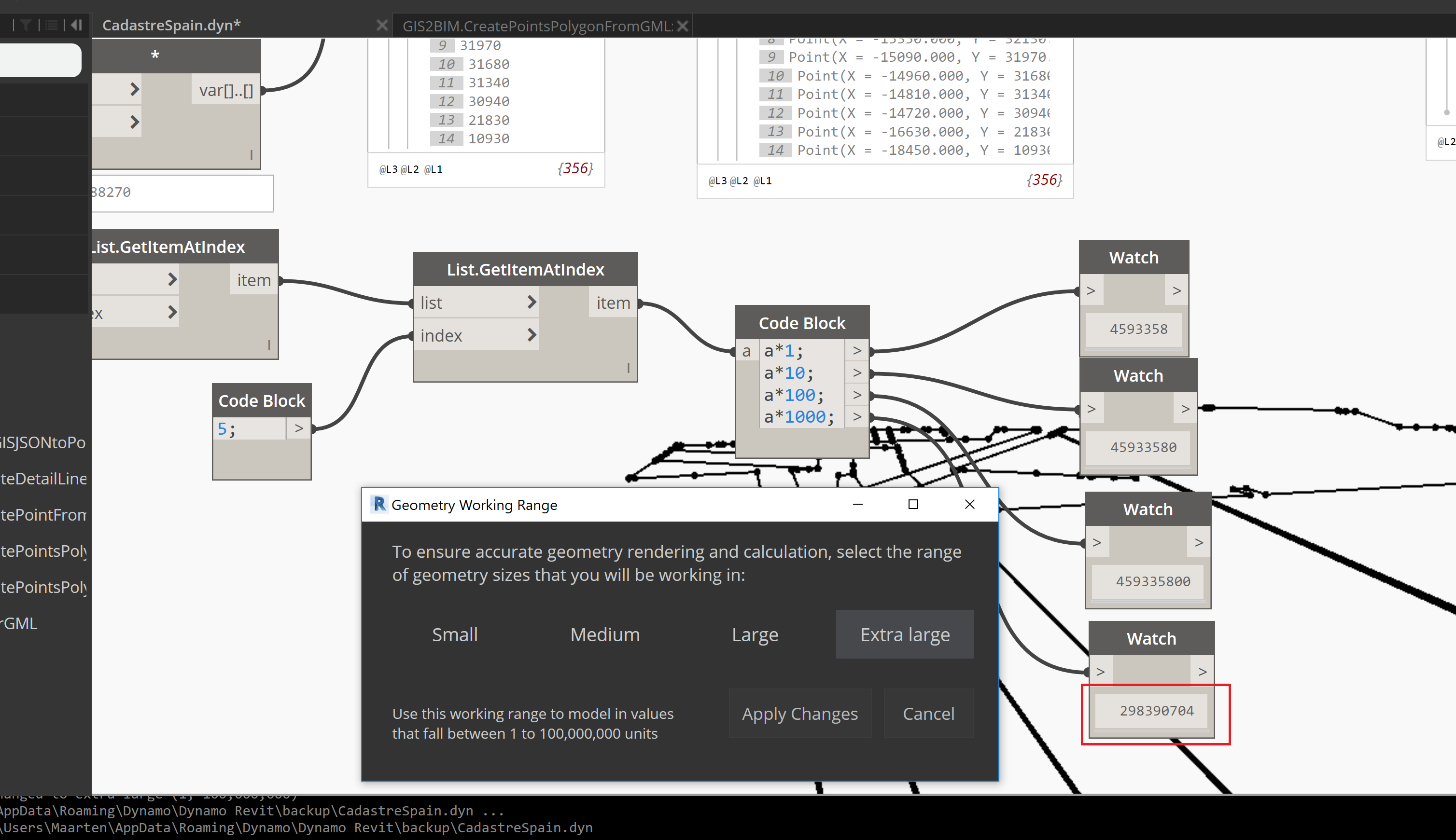The width and height of the screenshot is (1456, 840).
Task: Click output port of Watch showing 4593358
Action: [1176, 290]
